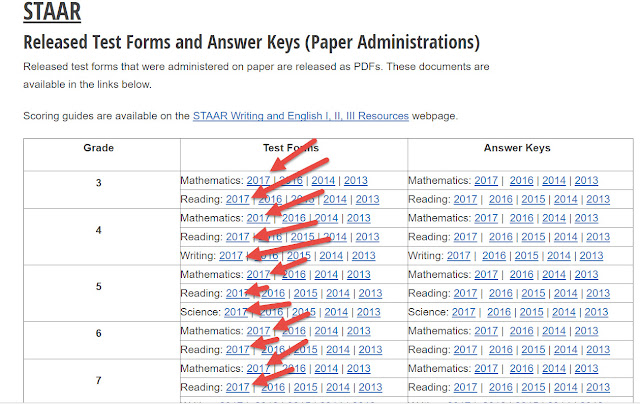Open Grade 6 Mathematics 2014 test form
This screenshot has height=404, width=640.
326,331
